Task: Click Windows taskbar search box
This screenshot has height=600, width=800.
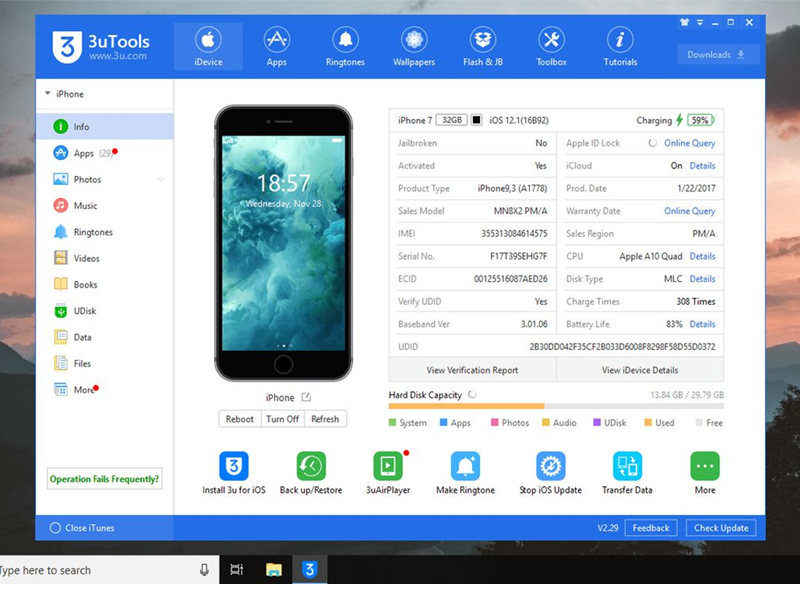Action: click(100, 570)
